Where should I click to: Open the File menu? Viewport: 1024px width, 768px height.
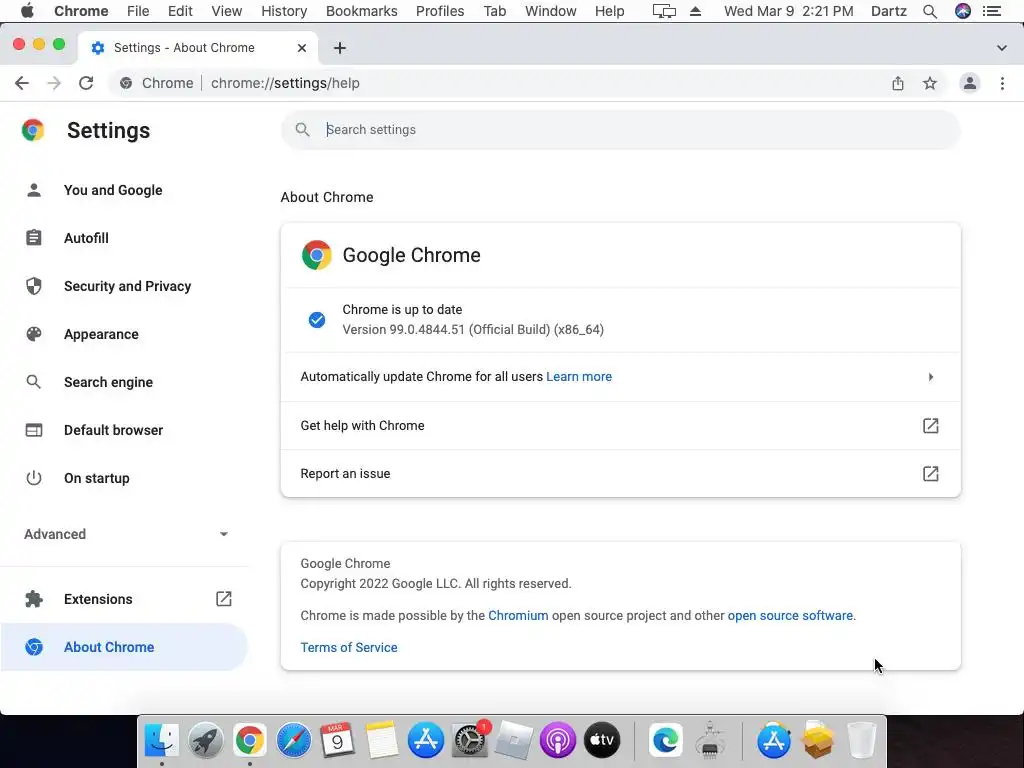point(138,11)
